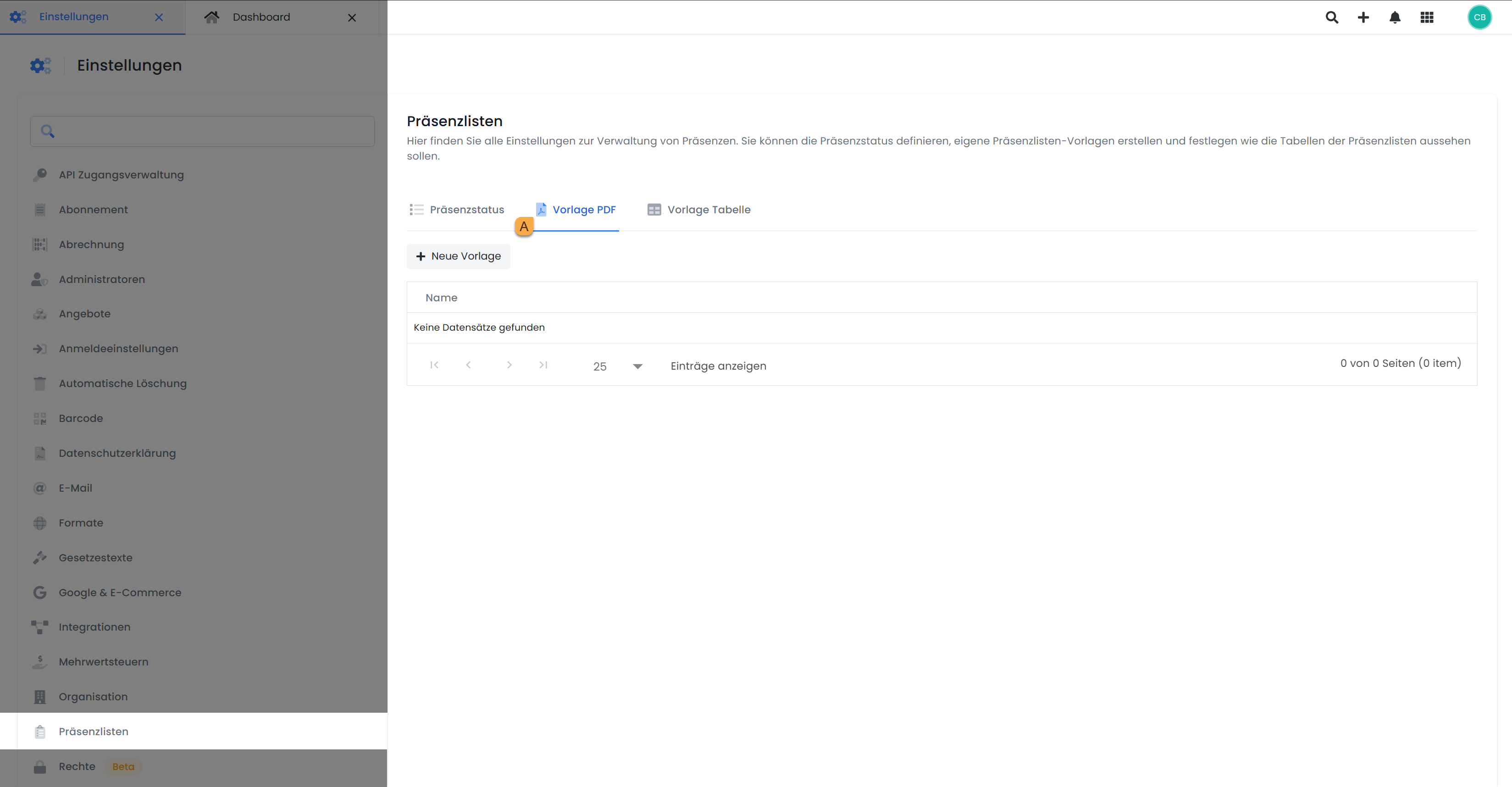Click the Dashboard home icon

pyautogui.click(x=212, y=17)
